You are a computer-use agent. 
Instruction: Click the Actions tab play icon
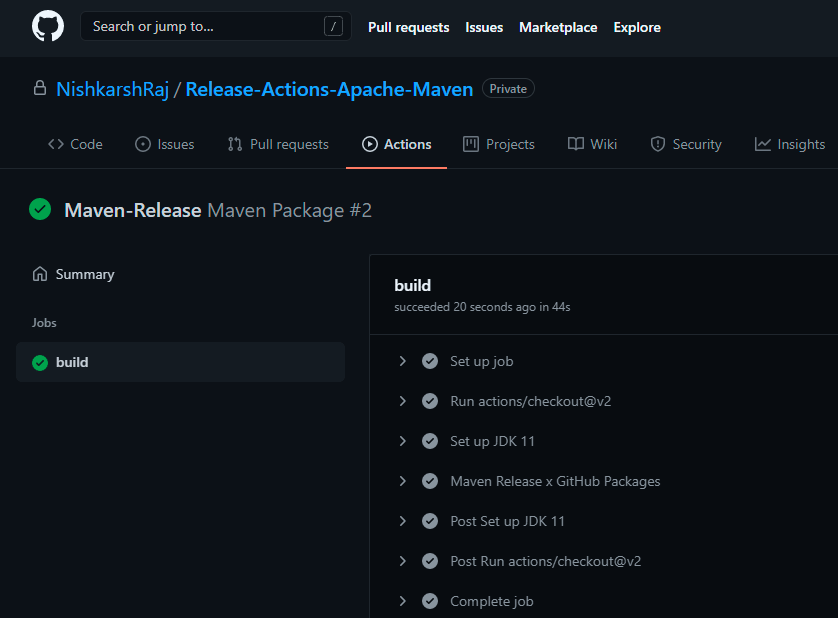coord(369,144)
